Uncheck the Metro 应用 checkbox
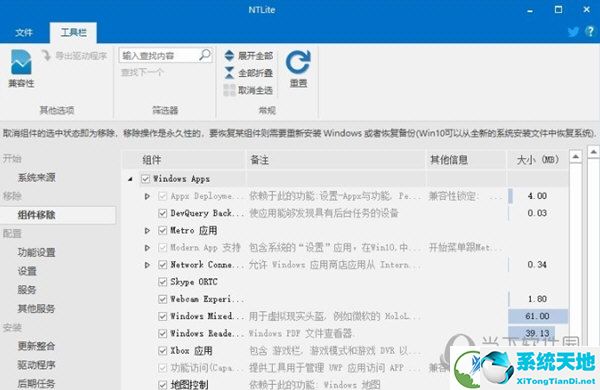 pos(163,230)
